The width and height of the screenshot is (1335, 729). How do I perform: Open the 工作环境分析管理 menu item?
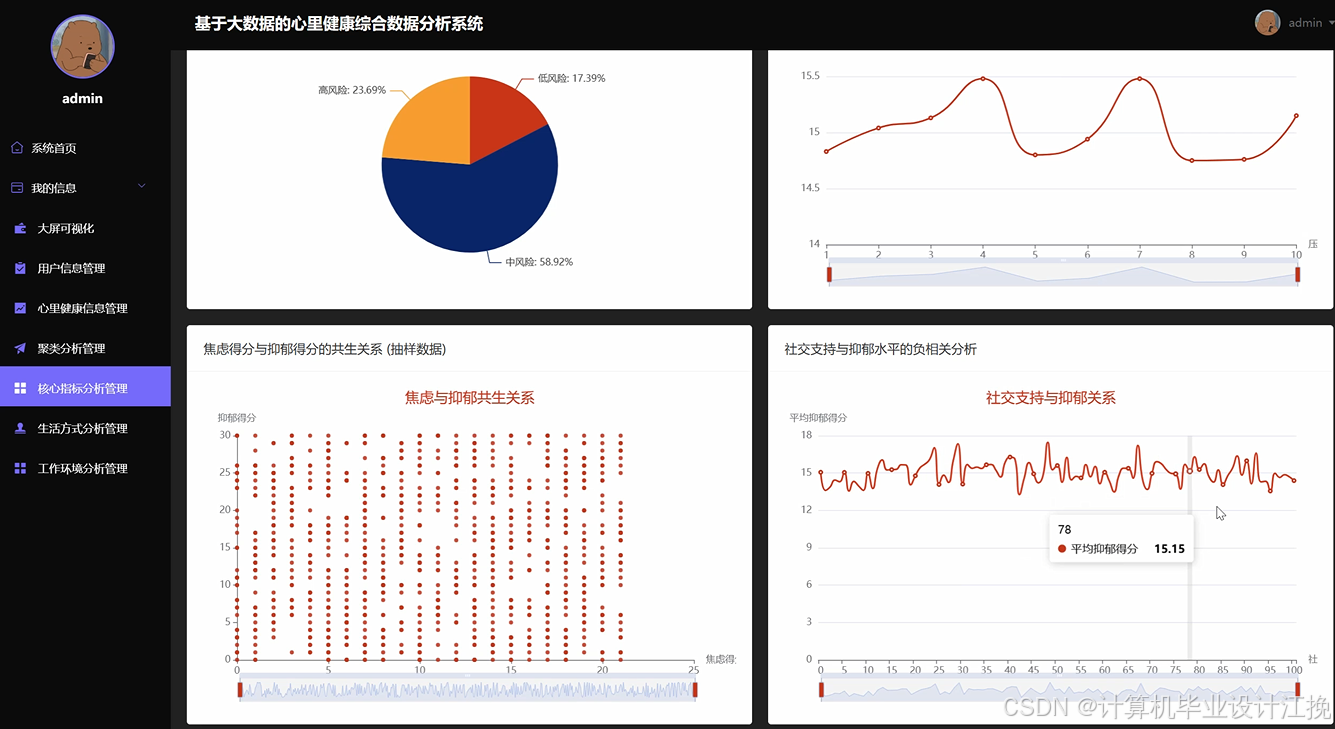tap(85, 468)
